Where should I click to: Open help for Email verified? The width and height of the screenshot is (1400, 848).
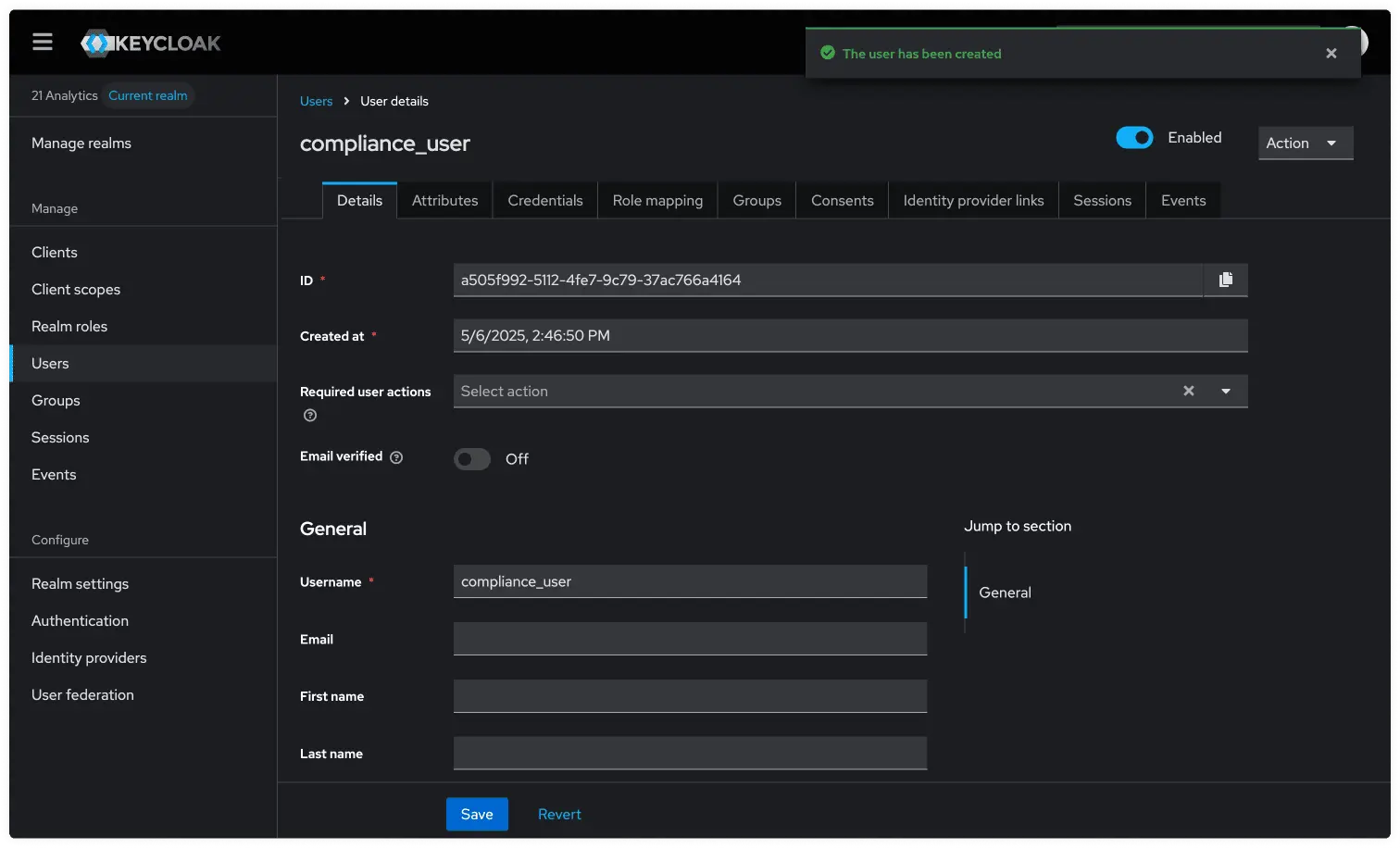click(x=396, y=456)
